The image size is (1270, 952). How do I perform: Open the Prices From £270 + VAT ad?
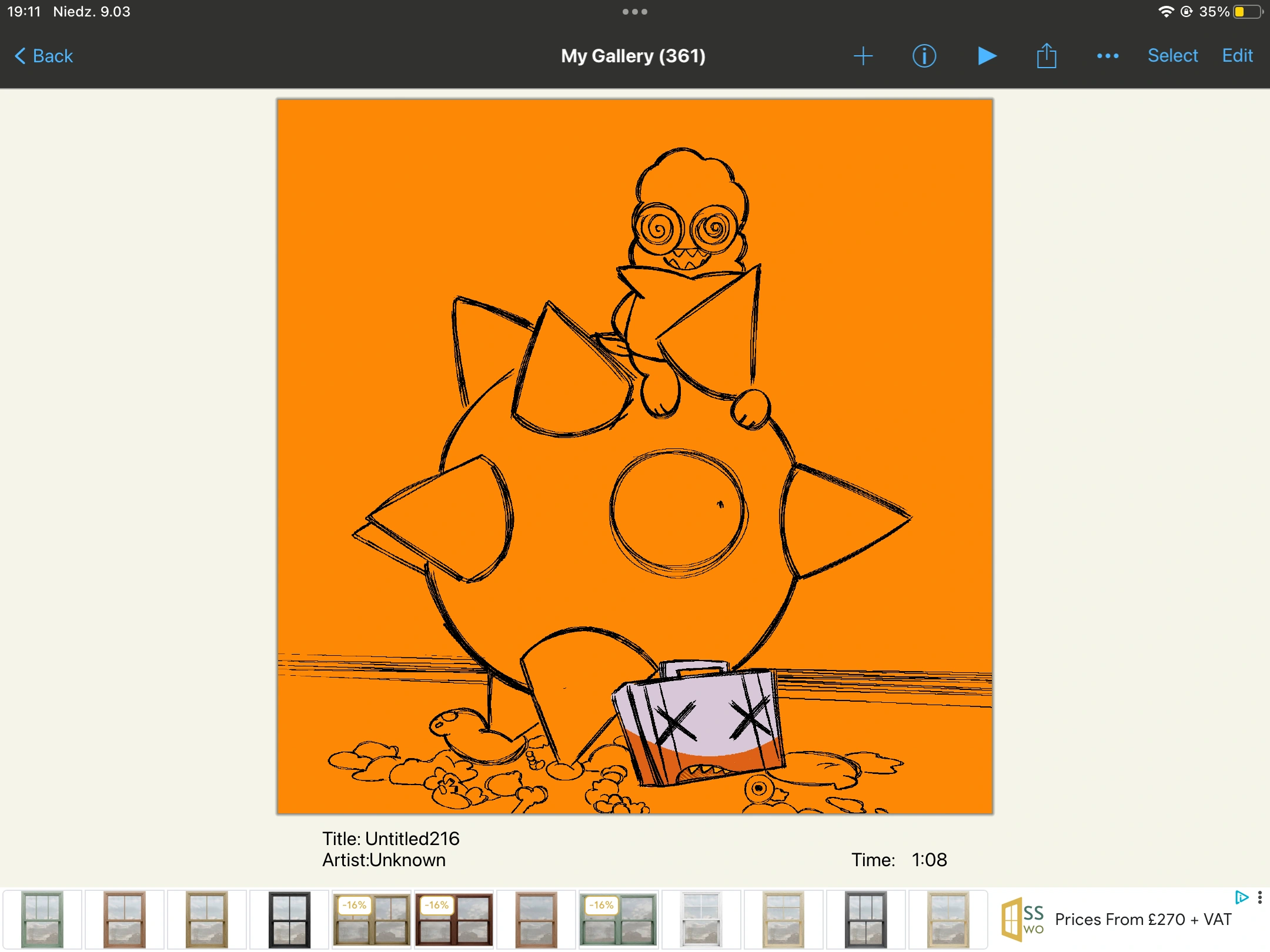coord(1142,919)
